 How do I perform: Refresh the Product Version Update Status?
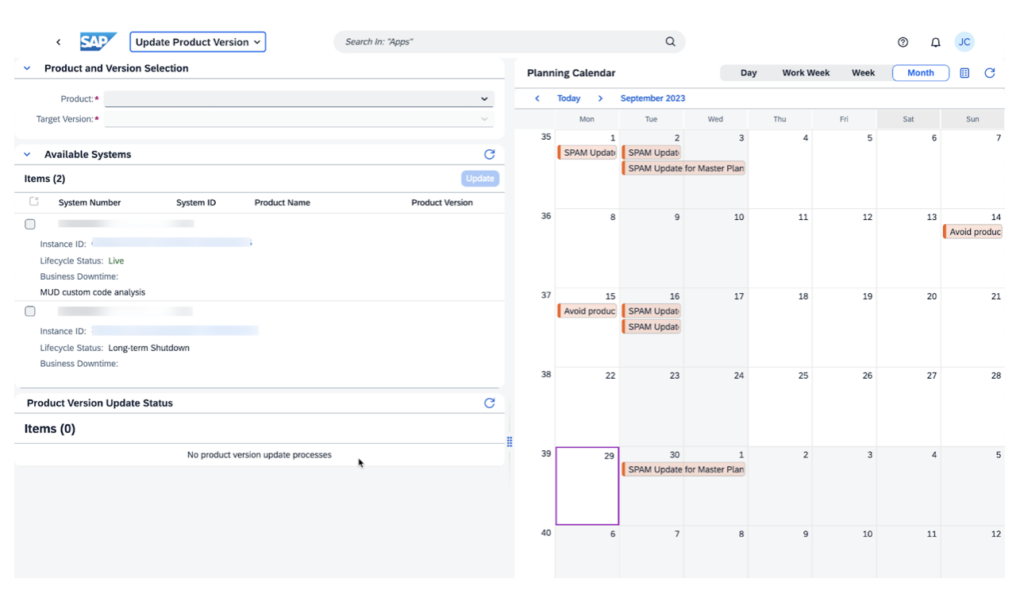pos(489,403)
